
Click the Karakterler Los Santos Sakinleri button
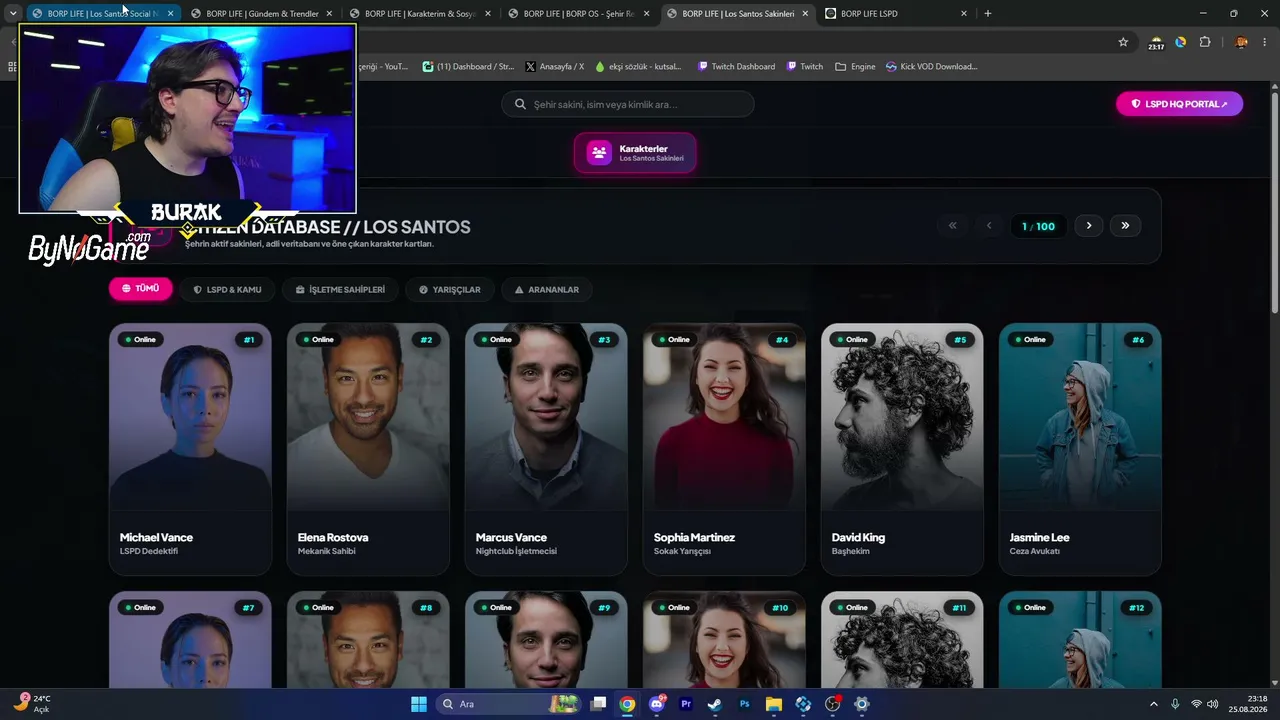click(635, 153)
